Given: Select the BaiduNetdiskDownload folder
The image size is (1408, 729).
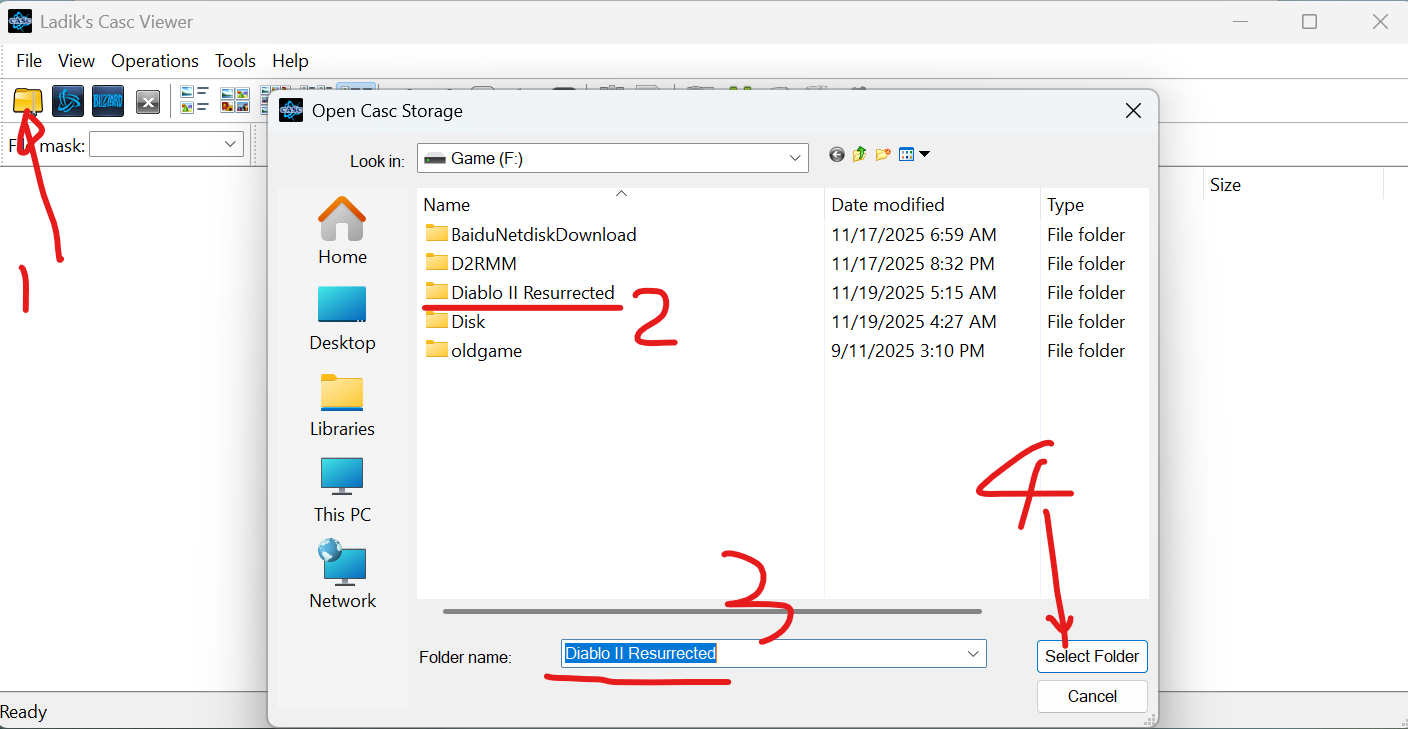Looking at the screenshot, I should pyautogui.click(x=531, y=235).
